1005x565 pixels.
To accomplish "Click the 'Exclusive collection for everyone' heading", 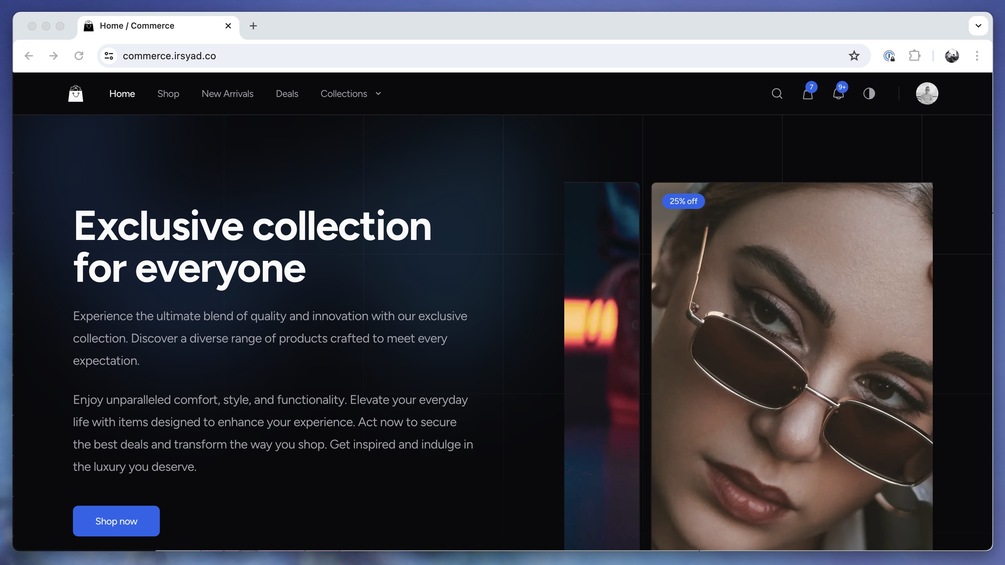I will (x=253, y=247).
